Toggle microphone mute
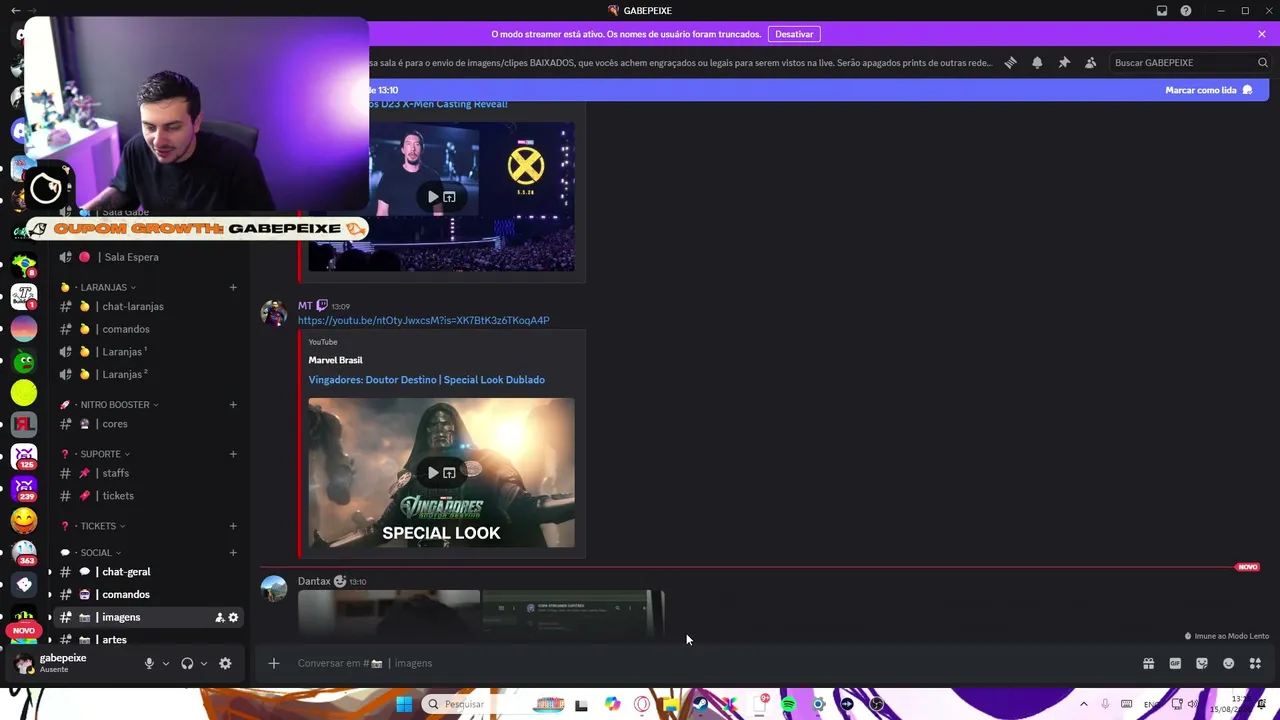The width and height of the screenshot is (1280, 720). 149,663
